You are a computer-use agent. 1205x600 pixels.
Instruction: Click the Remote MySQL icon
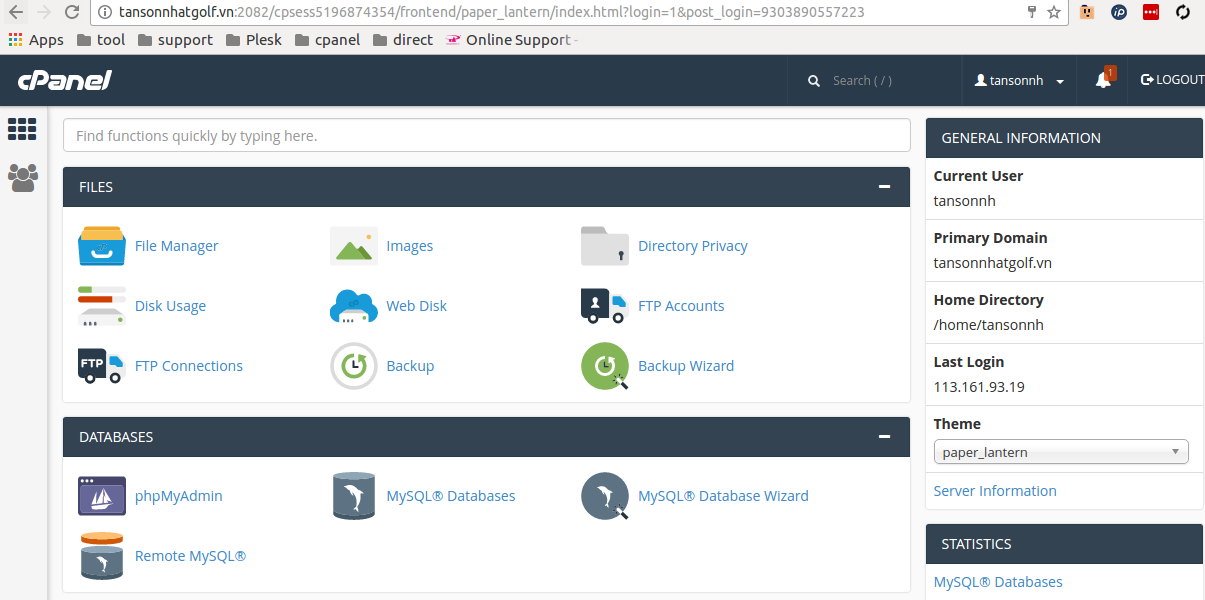tap(102, 556)
